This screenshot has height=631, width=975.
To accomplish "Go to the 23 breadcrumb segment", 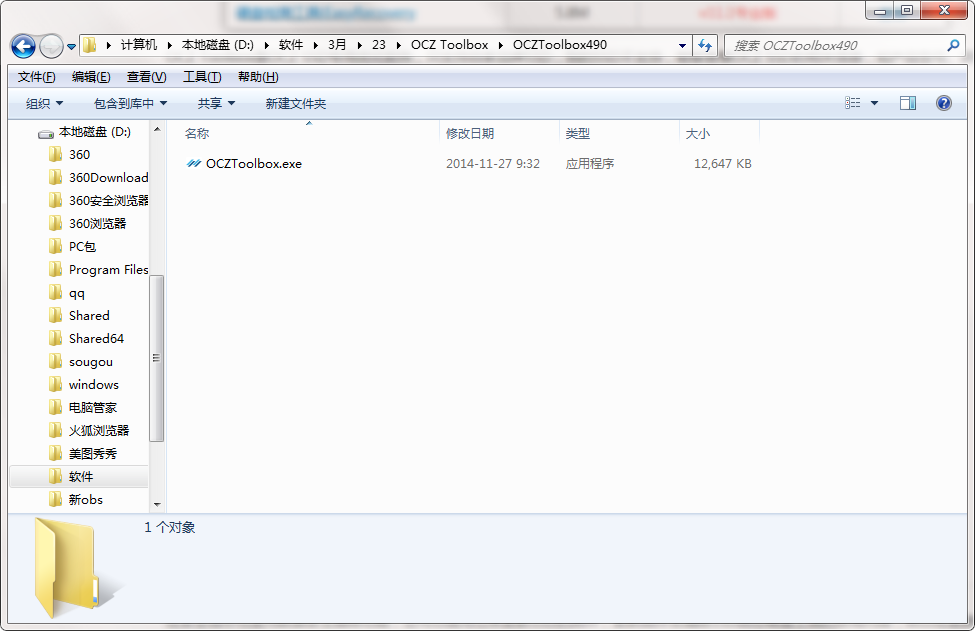I will [379, 45].
